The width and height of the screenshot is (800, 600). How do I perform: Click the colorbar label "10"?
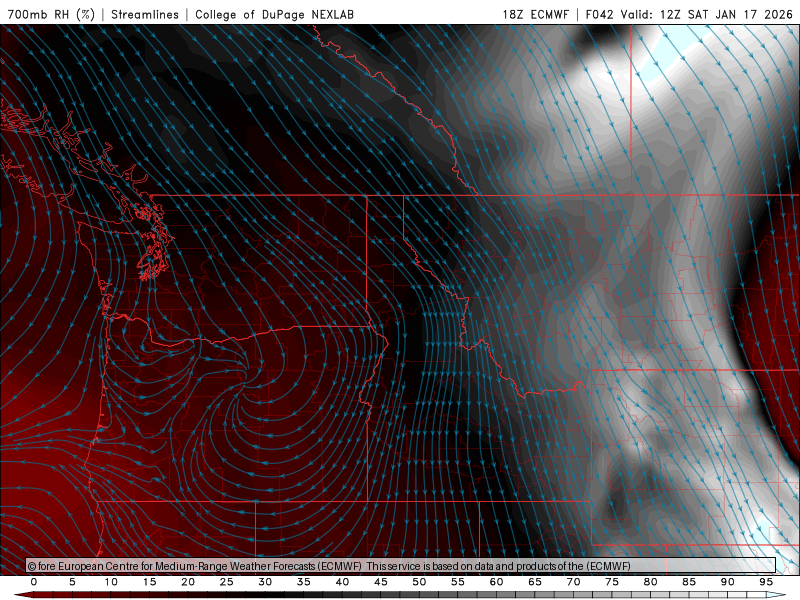111,582
